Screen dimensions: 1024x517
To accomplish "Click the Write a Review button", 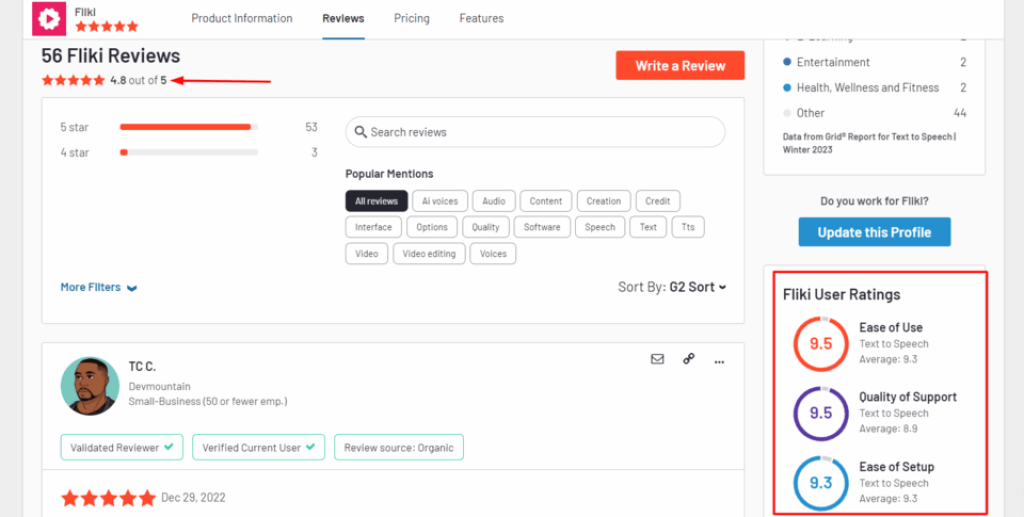I will pos(680,65).
